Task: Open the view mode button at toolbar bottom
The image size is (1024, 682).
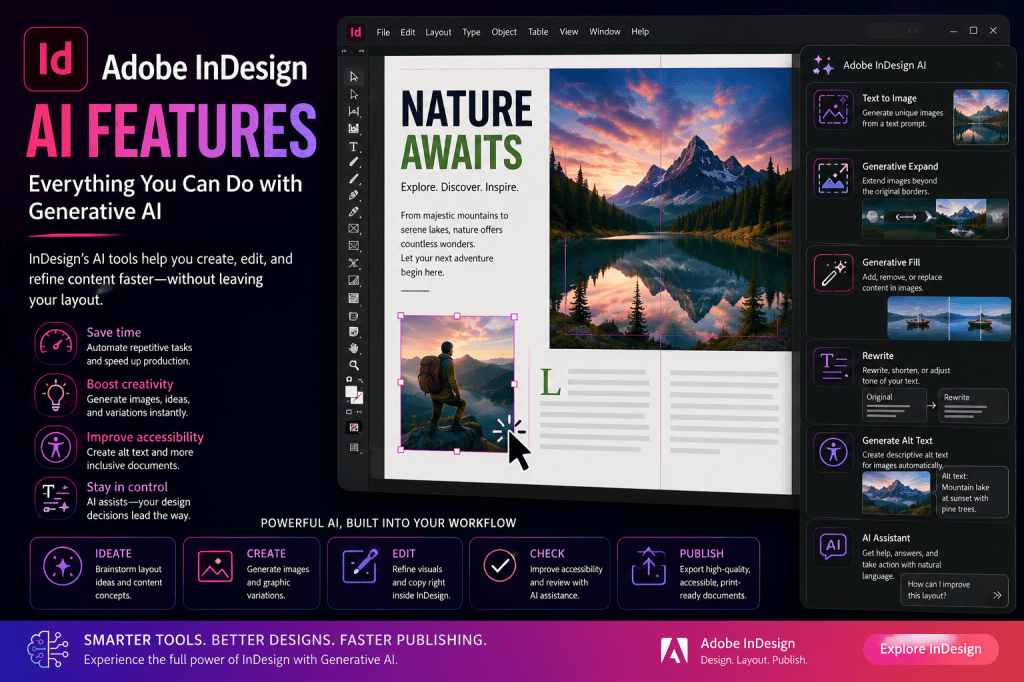Action: tap(353, 447)
